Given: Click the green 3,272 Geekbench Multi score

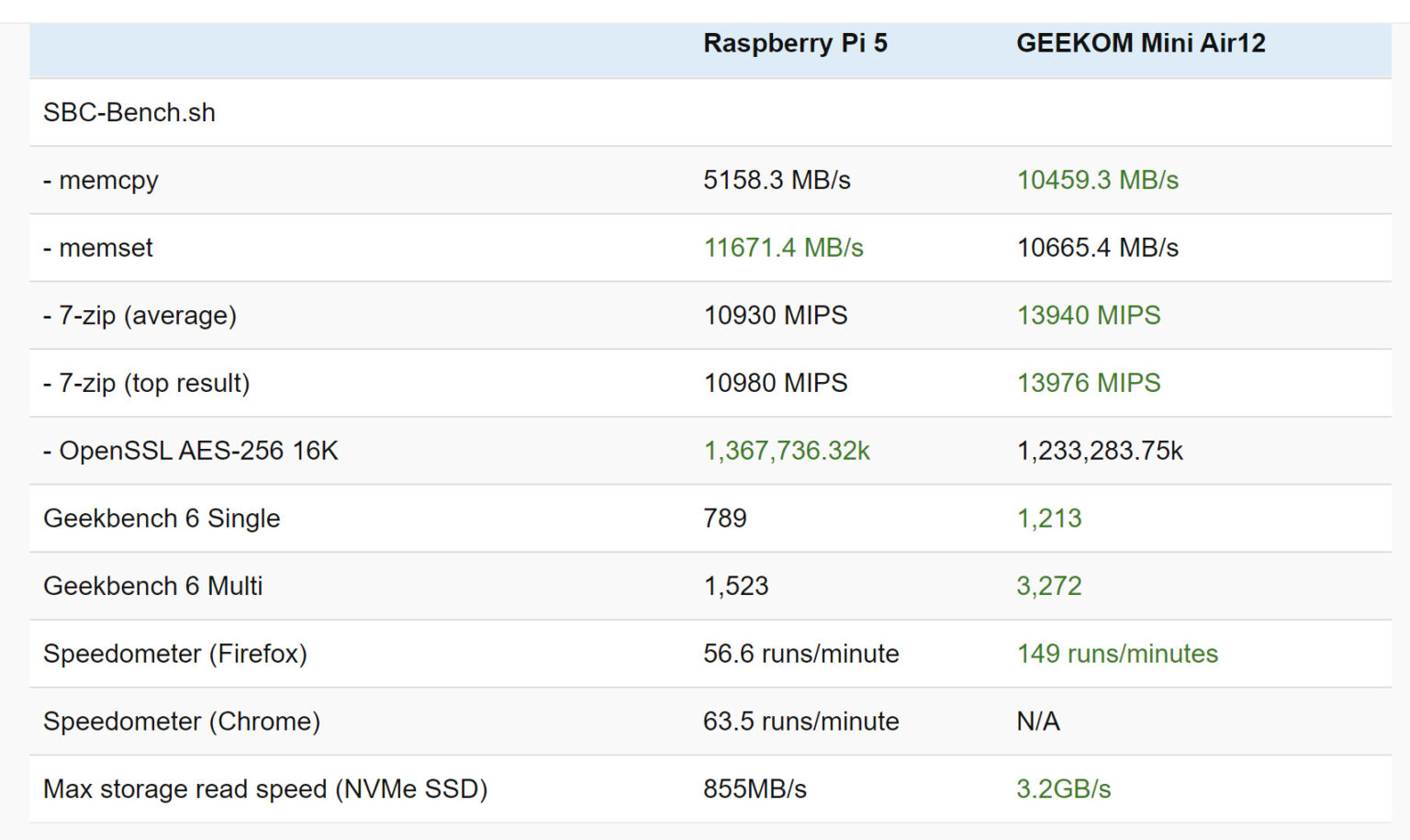Looking at the screenshot, I should [1049, 586].
